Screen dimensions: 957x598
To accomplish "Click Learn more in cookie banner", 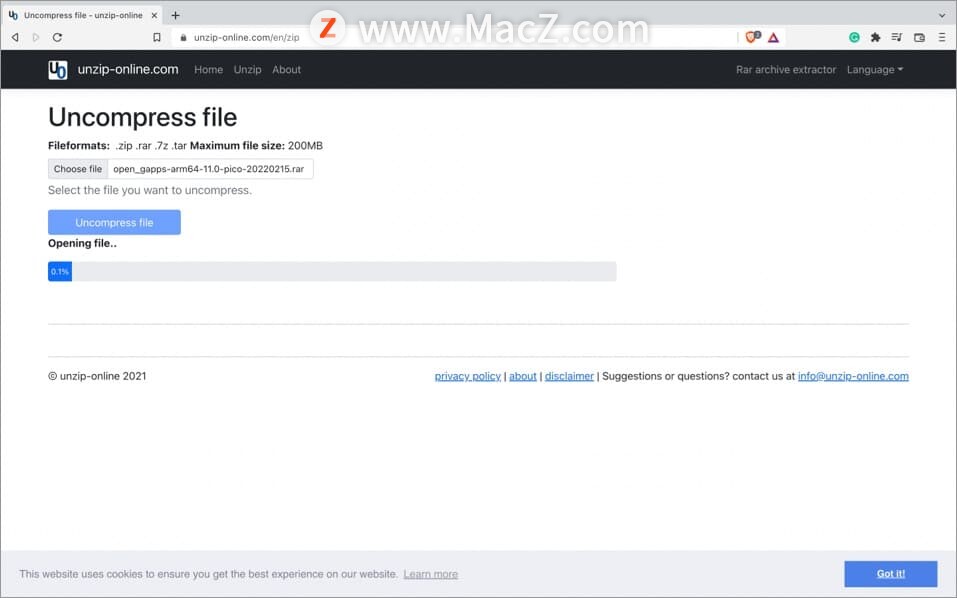I will [430, 574].
